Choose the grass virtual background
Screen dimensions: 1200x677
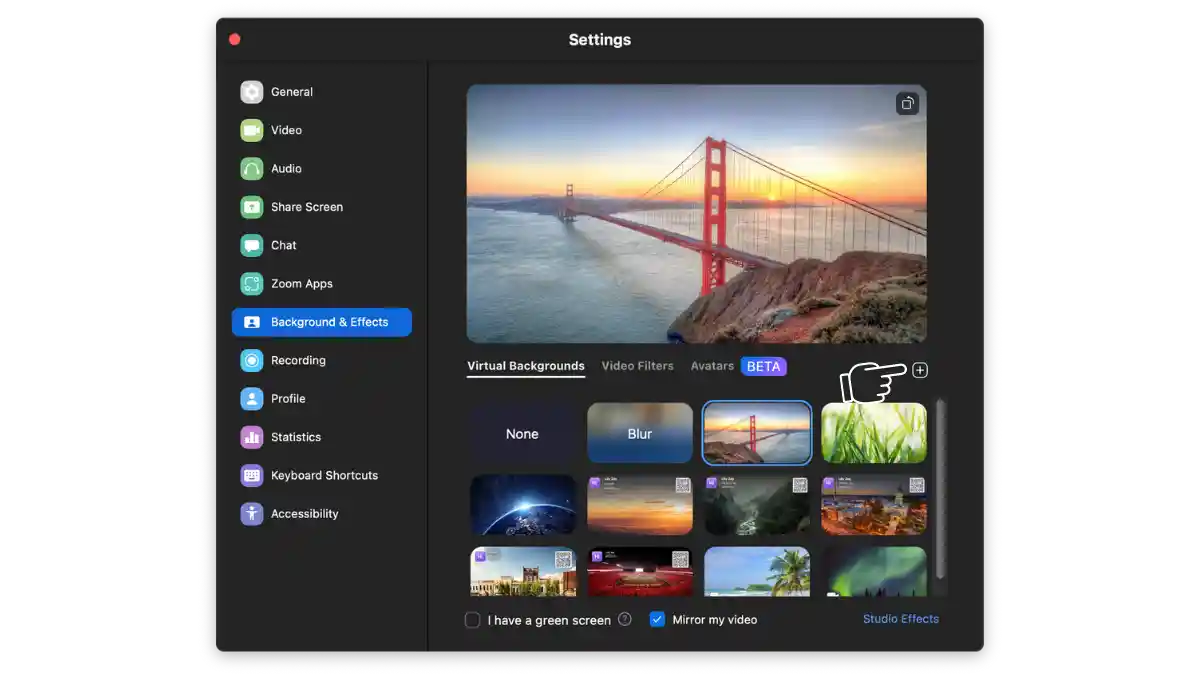click(x=873, y=433)
